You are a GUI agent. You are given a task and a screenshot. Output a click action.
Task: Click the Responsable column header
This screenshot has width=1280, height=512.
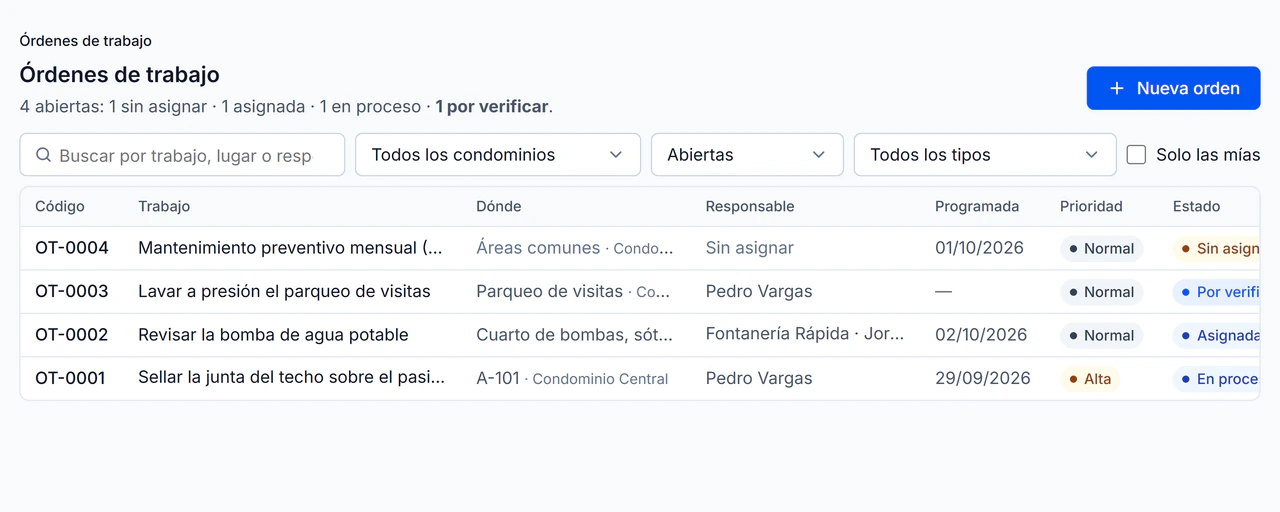[x=750, y=206]
